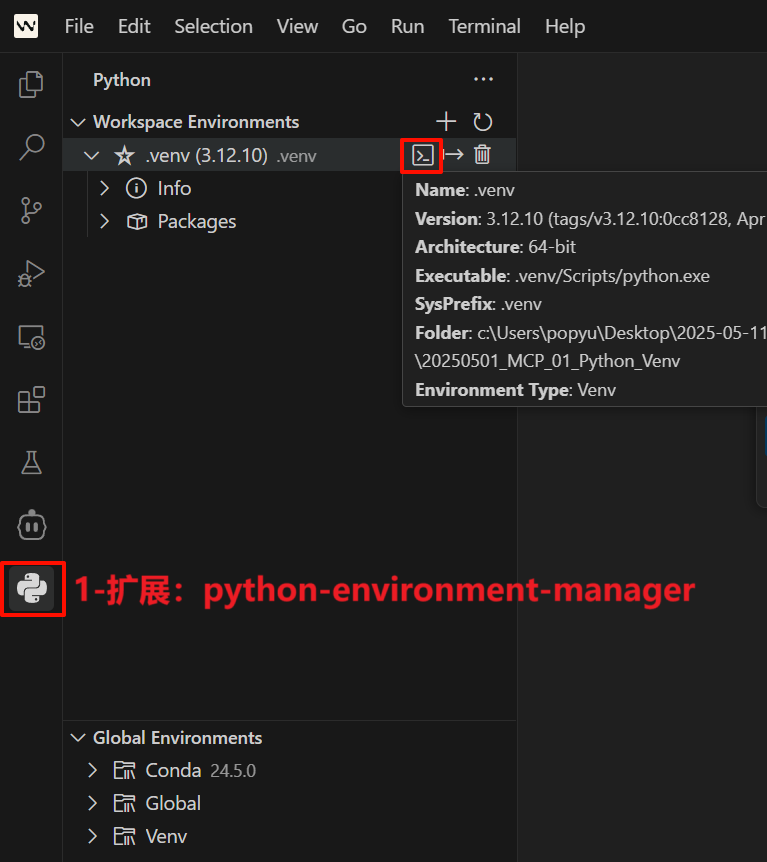767x862 pixels.
Task: Click the Python panel title
Action: tap(122, 80)
